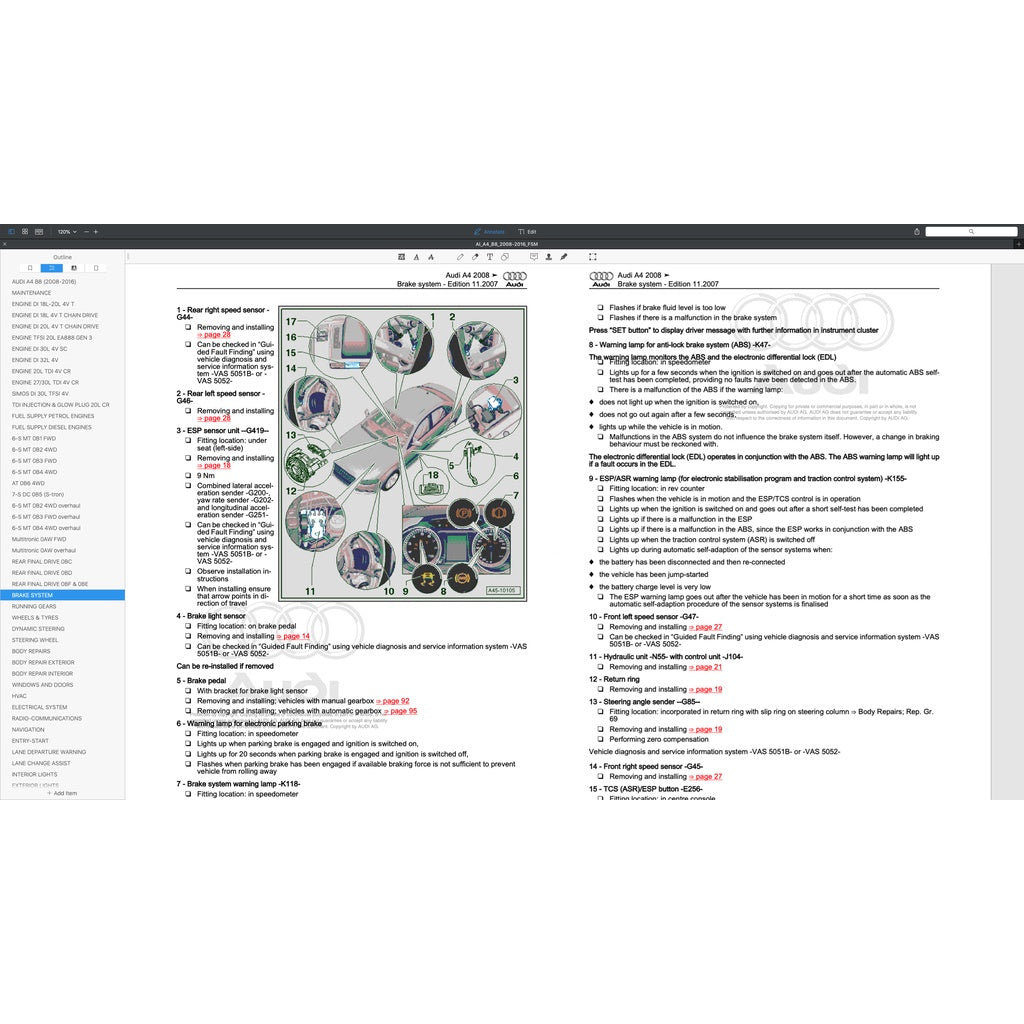This screenshot has height=1024, width=1024.
Task: Select the rectangular selection tool
Action: [x=592, y=257]
